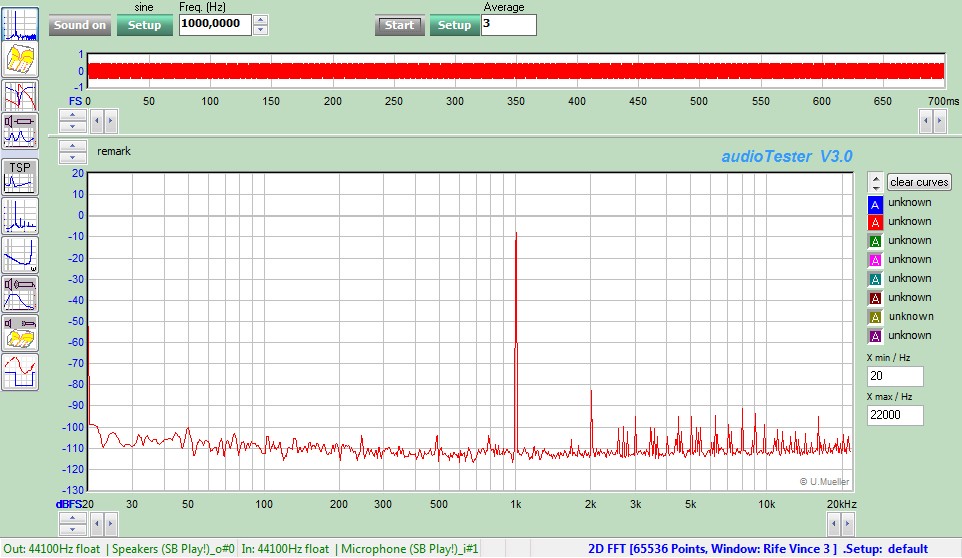Image resolution: width=962 pixels, height=558 pixels.
Task: Click up arrow beside the remark label
Action: [x=73, y=146]
